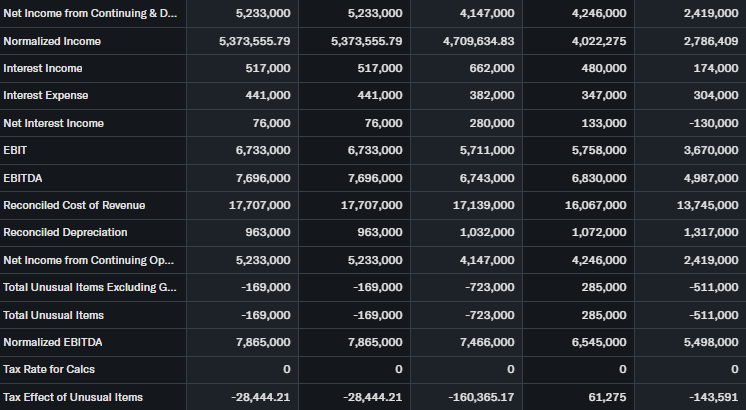The height and width of the screenshot is (410, 746).
Task: Select the Net Interest Income row label
Action: [54, 123]
